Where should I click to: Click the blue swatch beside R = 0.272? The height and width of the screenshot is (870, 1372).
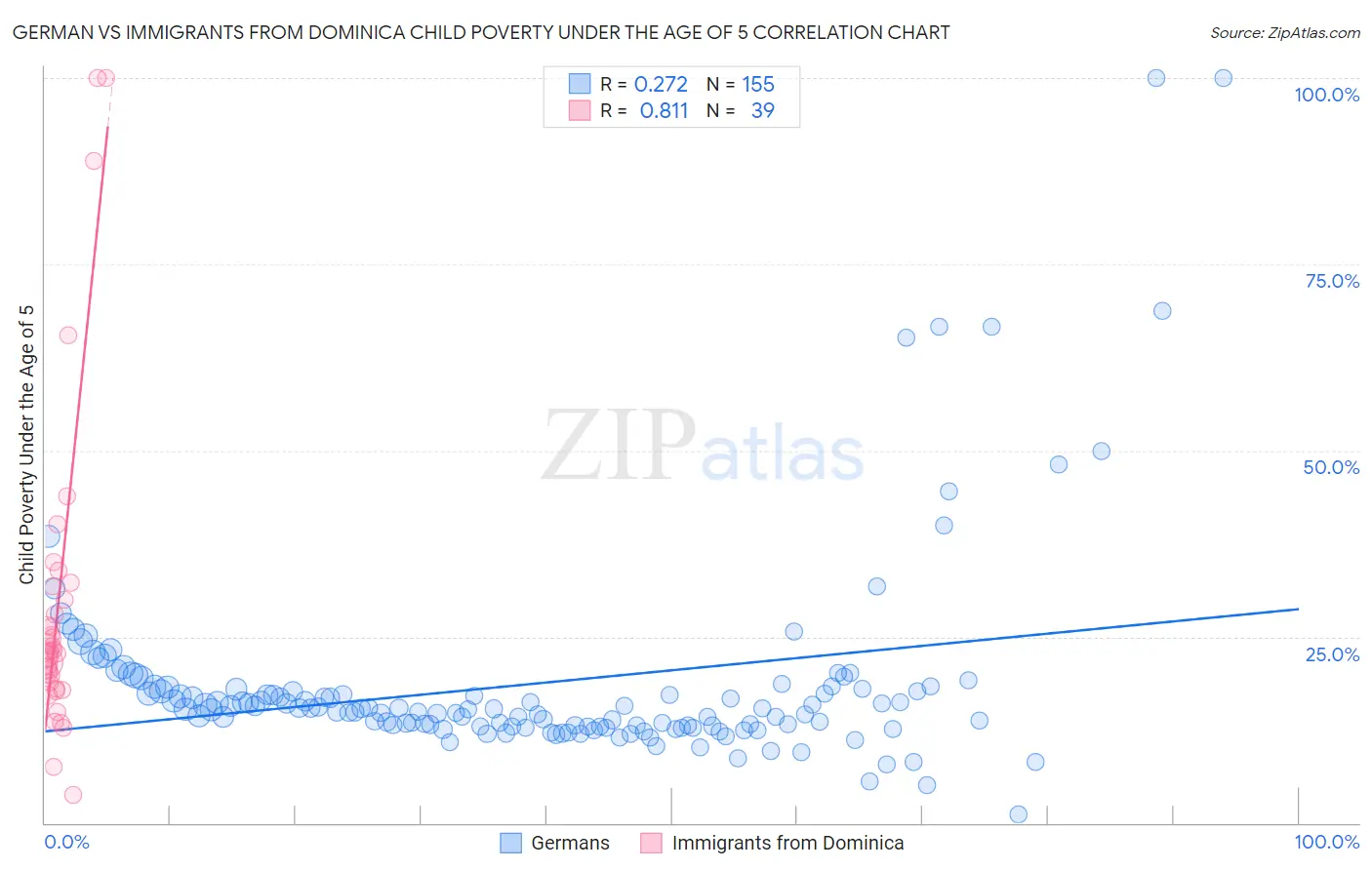point(580,84)
